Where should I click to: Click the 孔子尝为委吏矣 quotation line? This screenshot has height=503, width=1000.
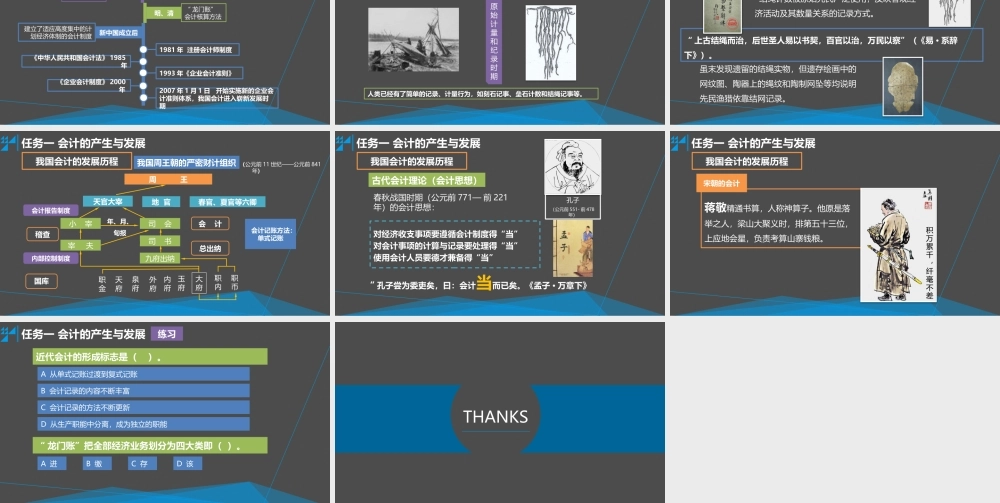point(478,286)
